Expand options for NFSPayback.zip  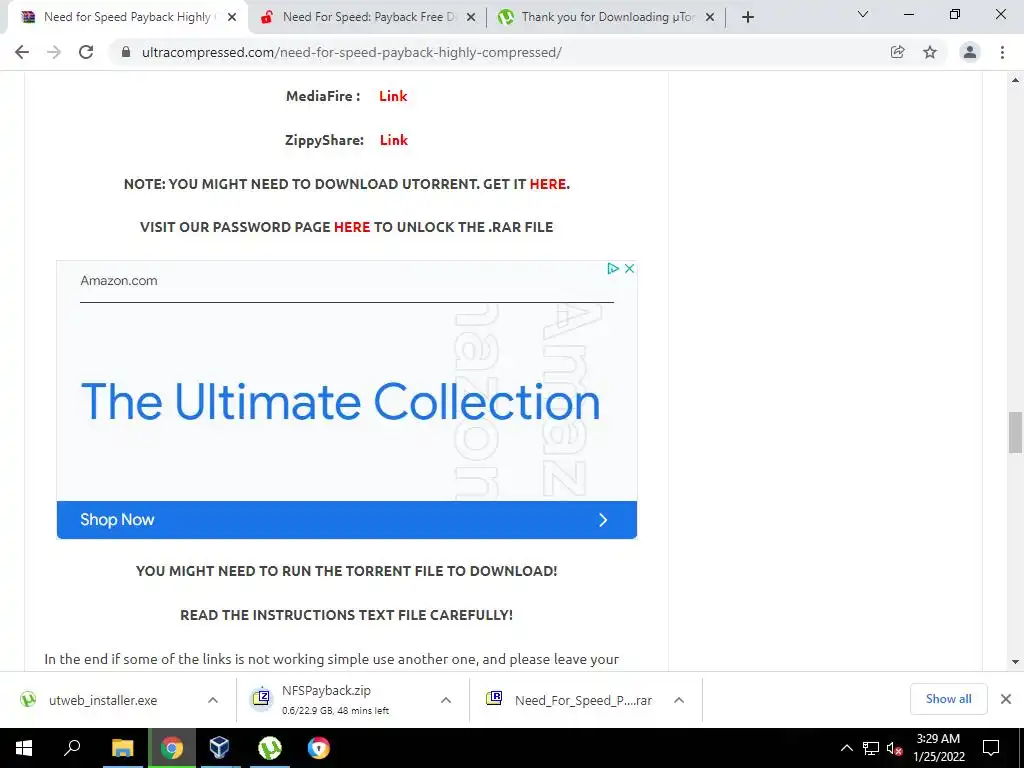[446, 700]
